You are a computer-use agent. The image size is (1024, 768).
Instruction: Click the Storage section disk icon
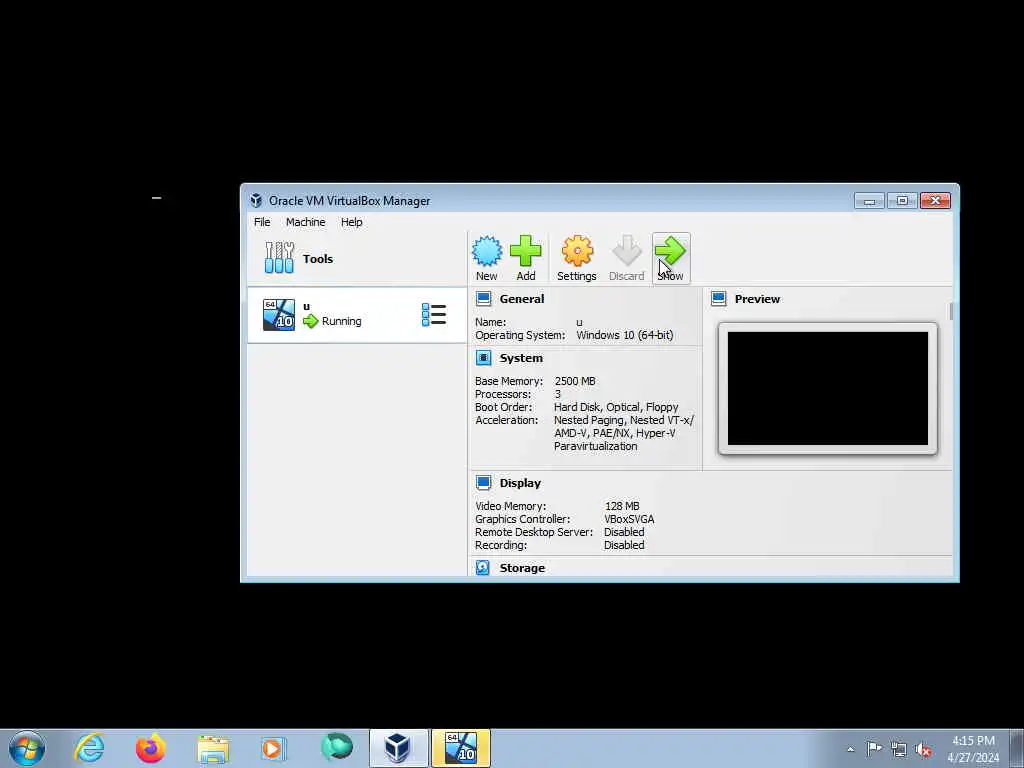point(483,568)
